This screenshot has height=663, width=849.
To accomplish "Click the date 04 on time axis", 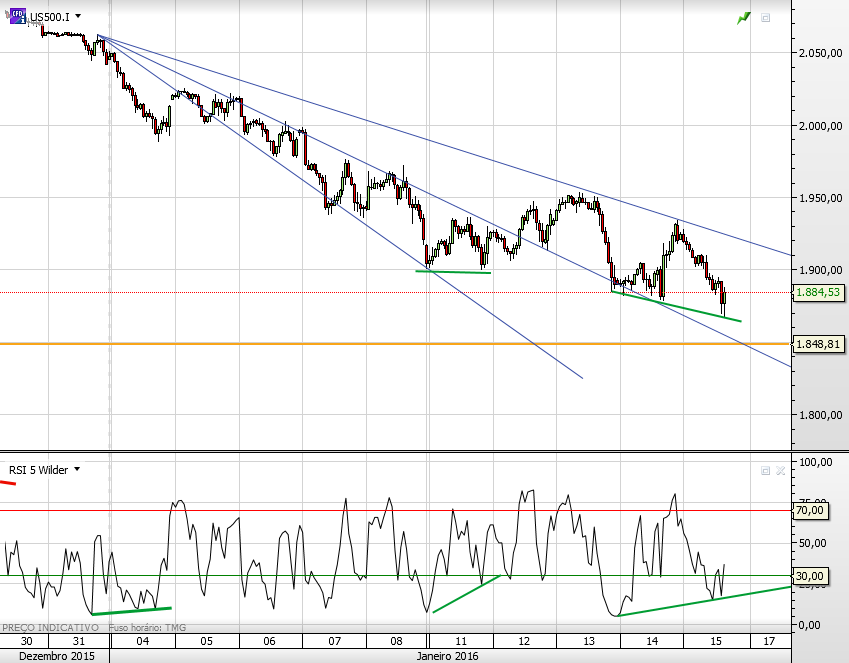I will point(142,641).
